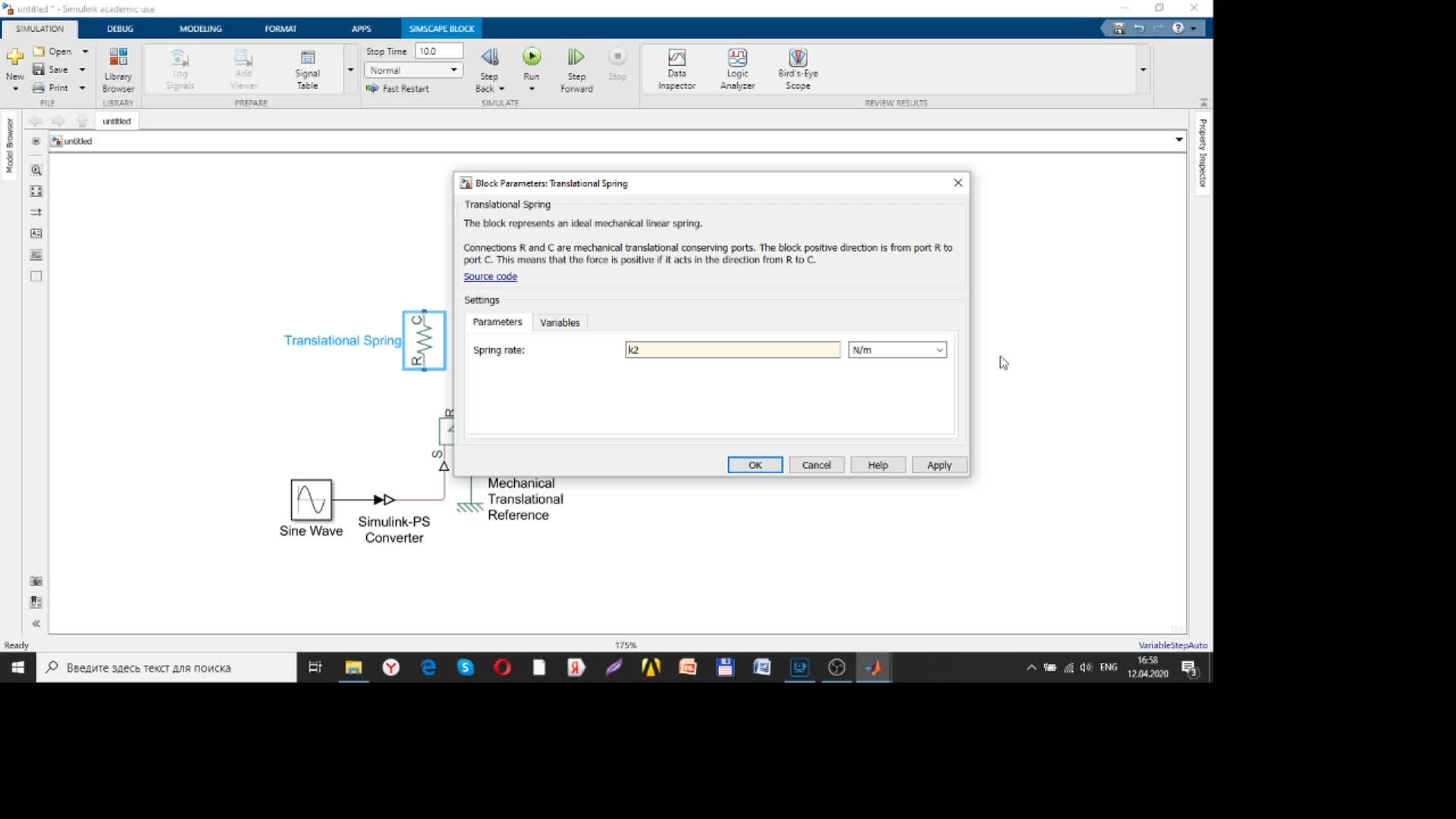Open the Data Inspector
Viewport: 1456px width, 819px height.
(x=676, y=70)
